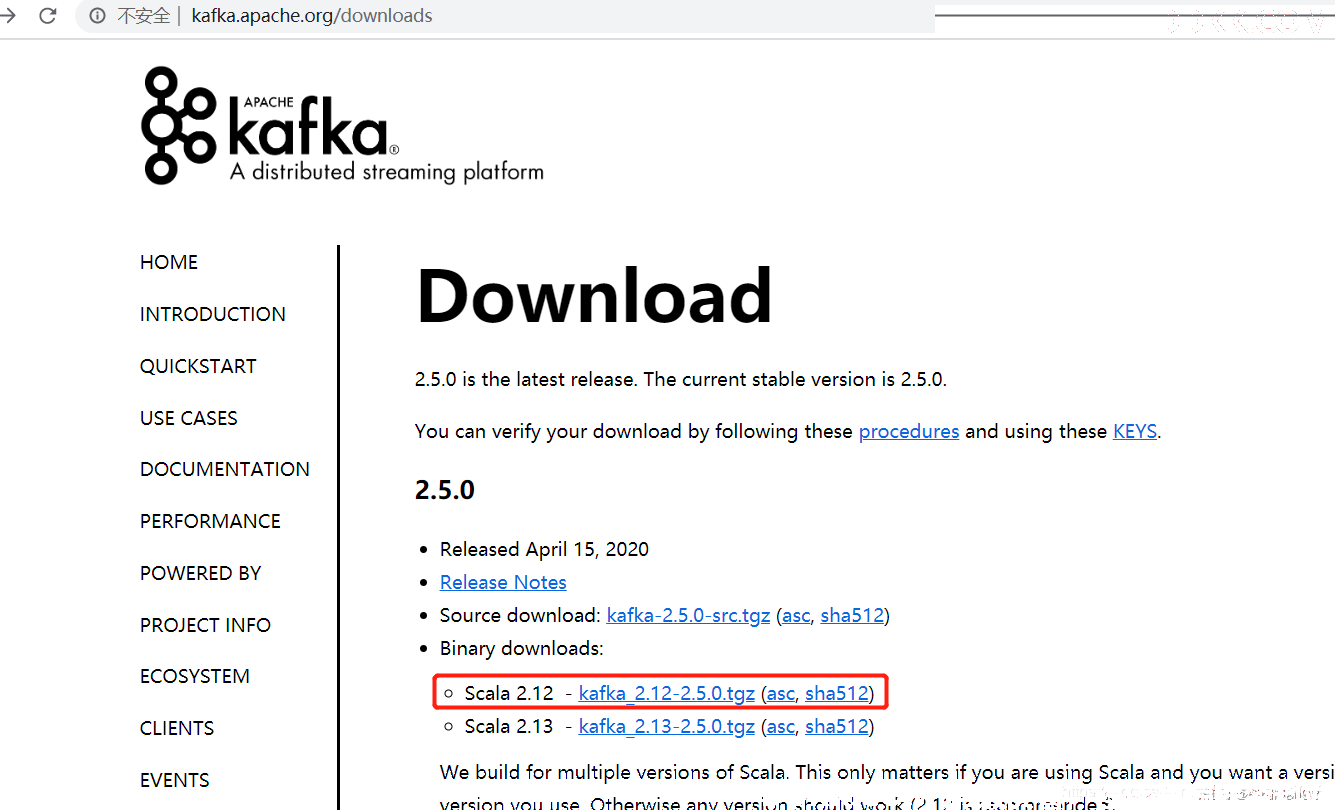Open the HOME menu item
This screenshot has height=810, width=1335.
(169, 262)
